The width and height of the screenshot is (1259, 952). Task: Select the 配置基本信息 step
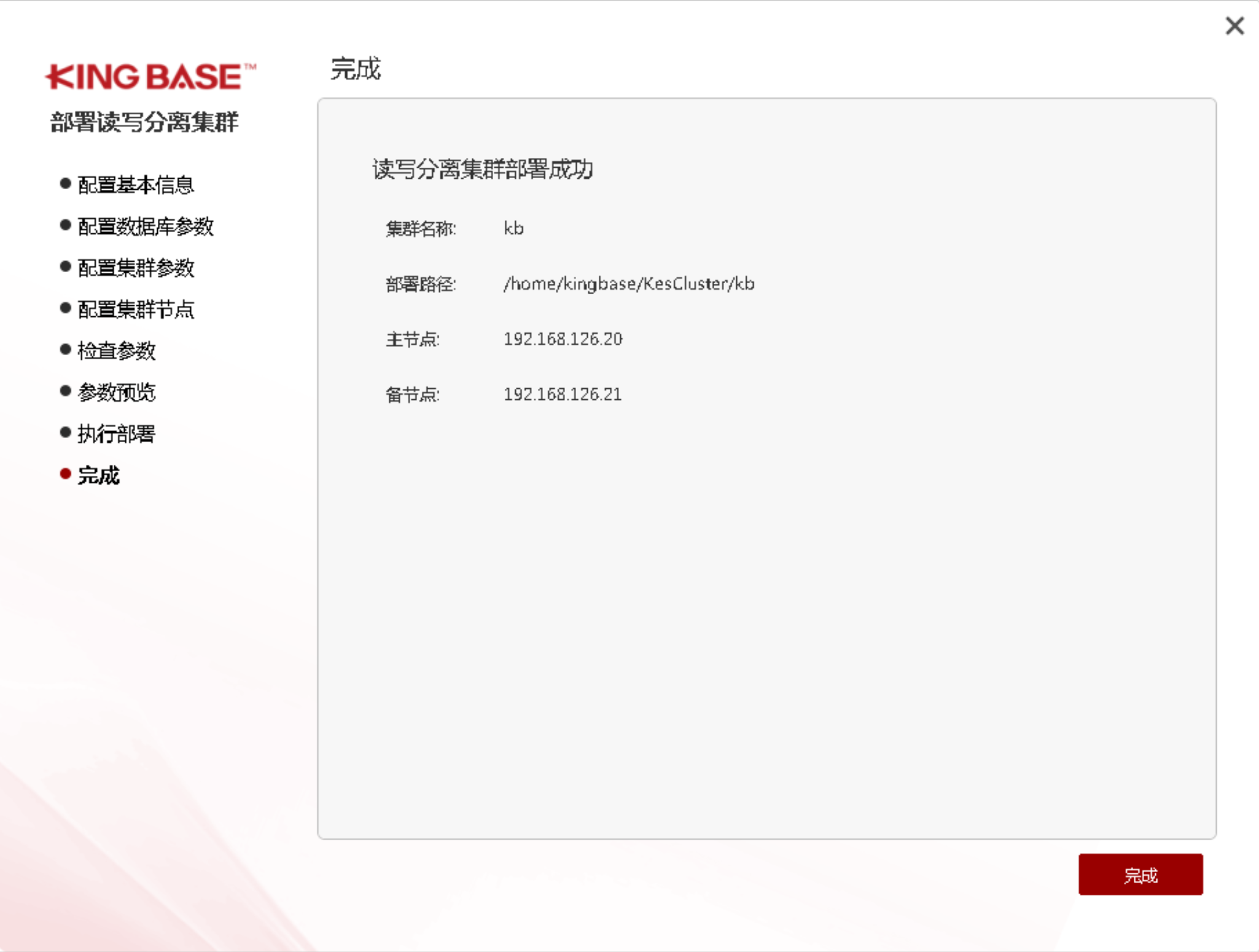tap(136, 185)
